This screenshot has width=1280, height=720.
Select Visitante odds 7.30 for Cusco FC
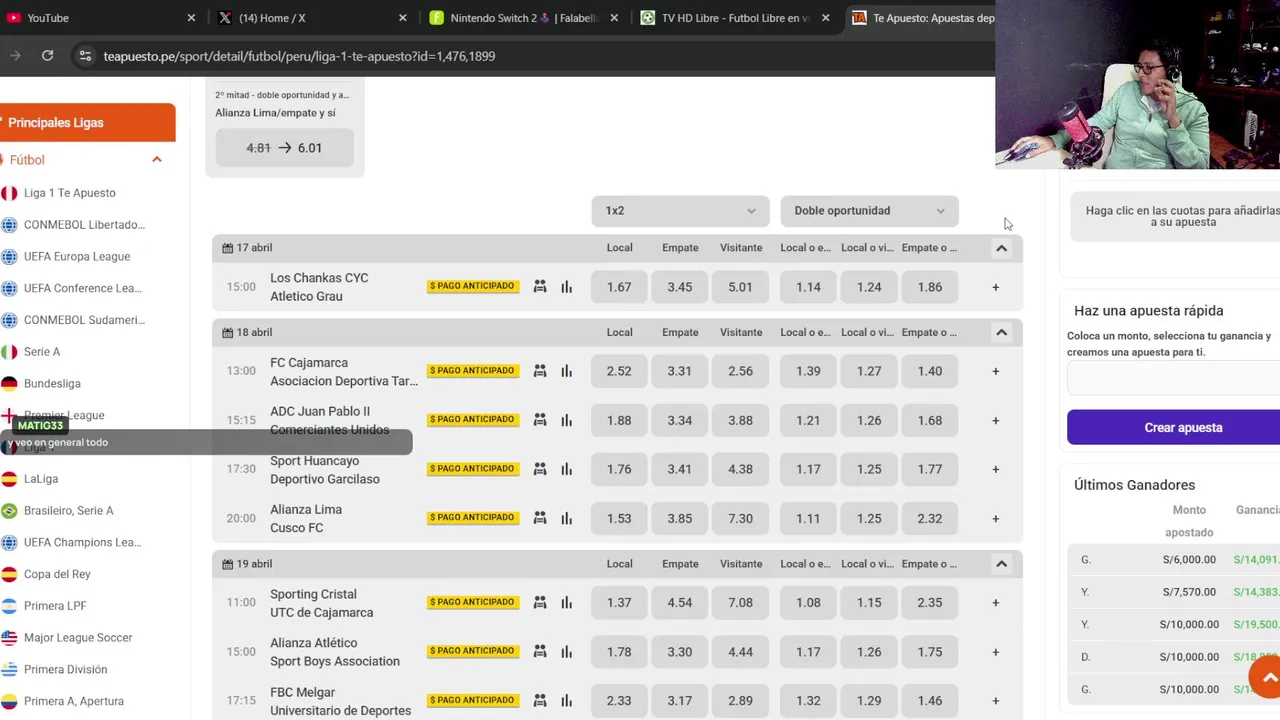point(740,518)
